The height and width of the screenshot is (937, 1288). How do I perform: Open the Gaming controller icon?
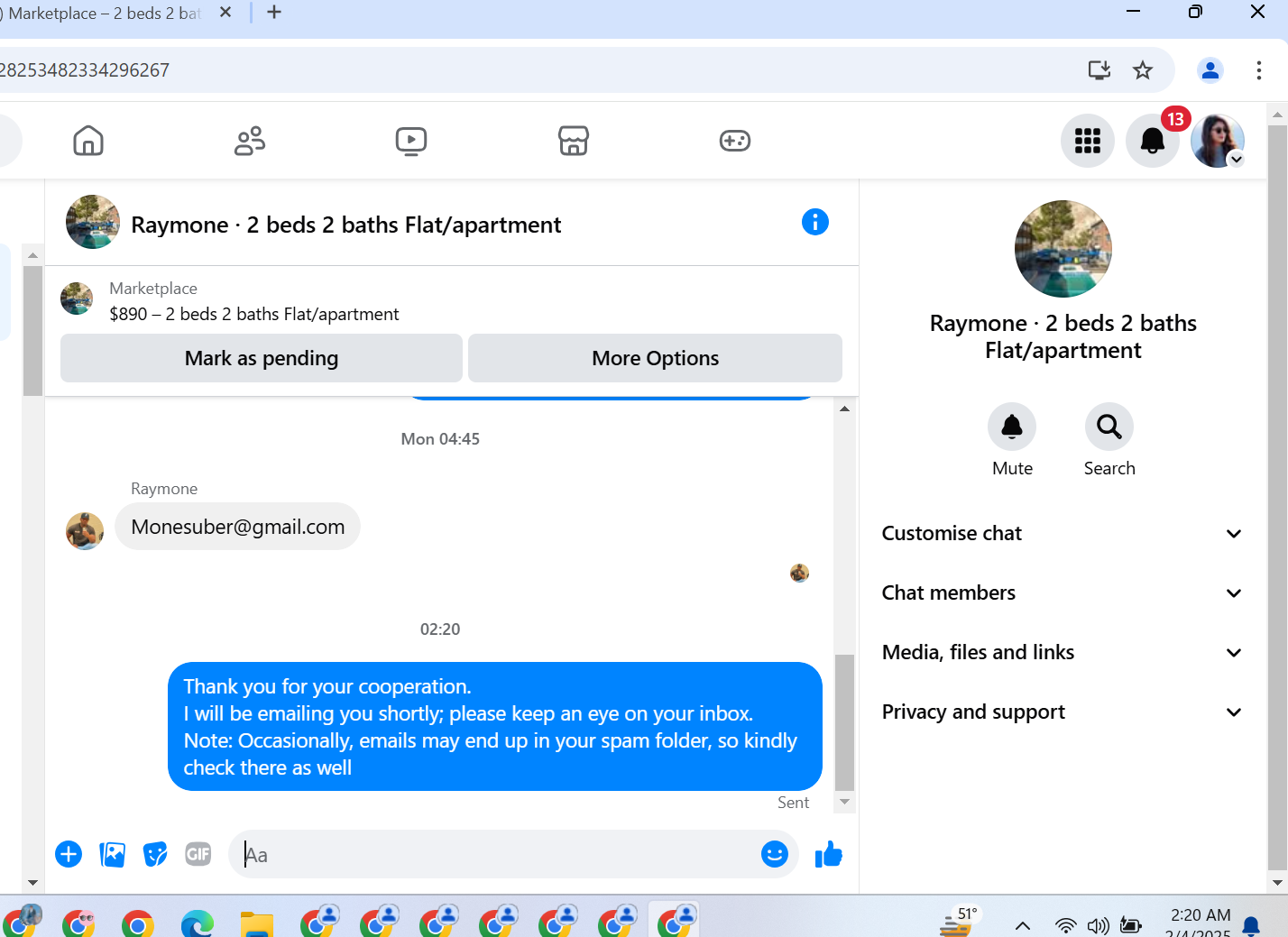click(x=735, y=141)
